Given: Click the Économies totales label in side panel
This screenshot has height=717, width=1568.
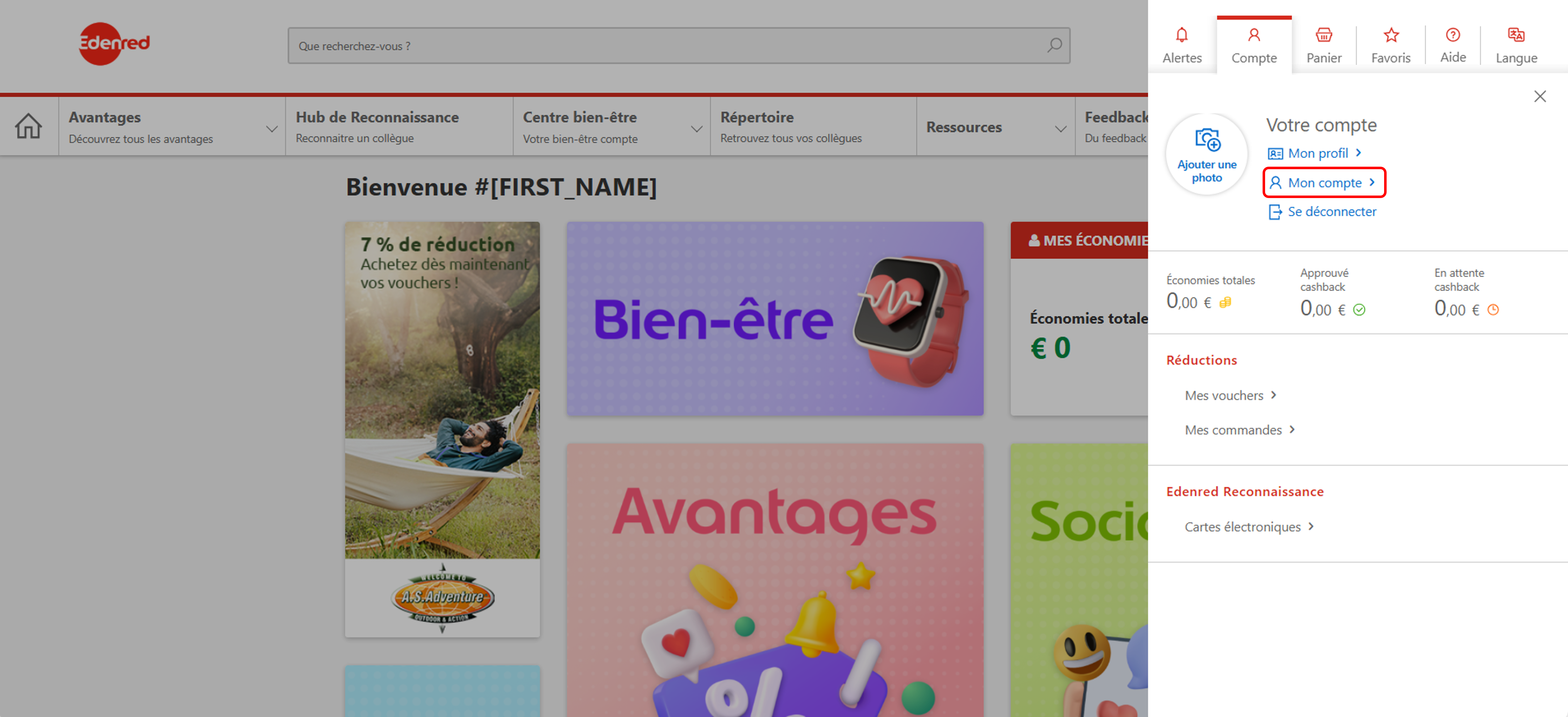Looking at the screenshot, I should tap(1210, 280).
